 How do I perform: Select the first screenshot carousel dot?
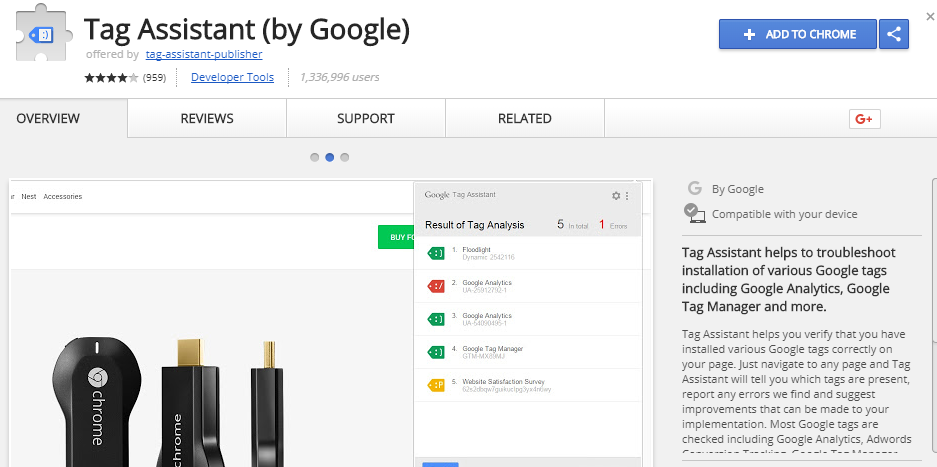tap(314, 157)
